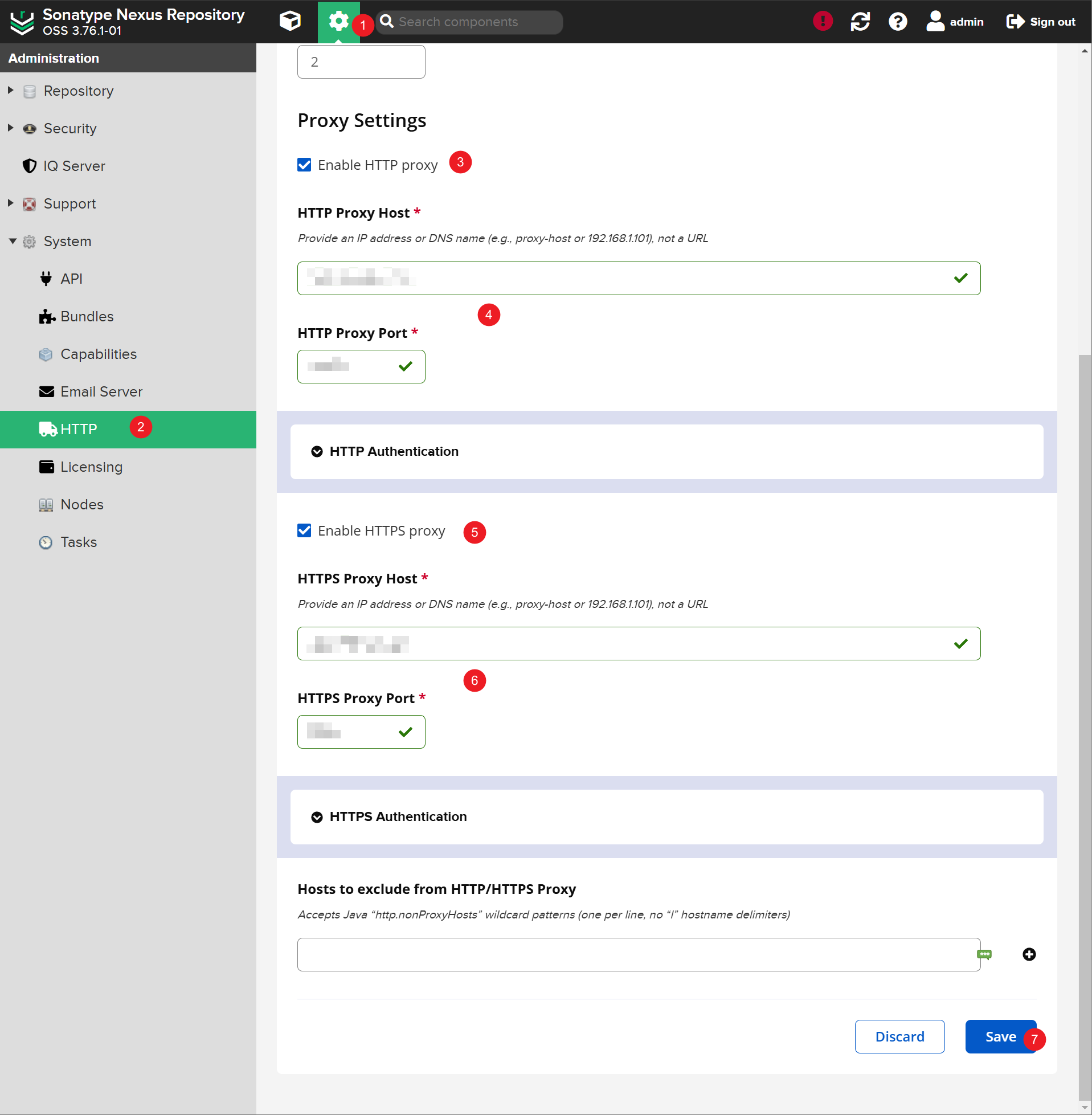Expand the HTTP Authentication section
This screenshot has height=1115, width=1092.
pyautogui.click(x=666, y=451)
